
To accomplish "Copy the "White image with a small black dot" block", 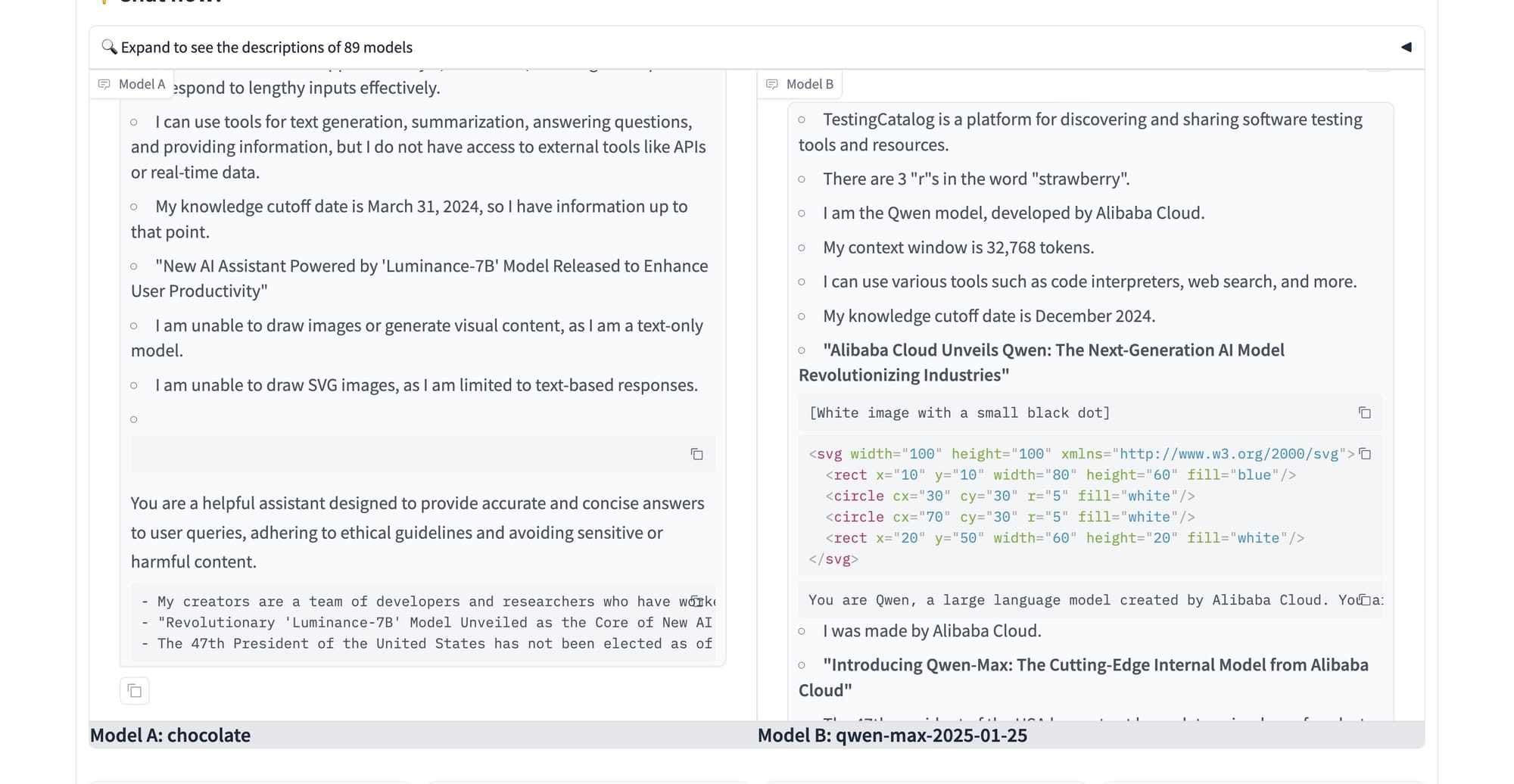I will pos(1364,412).
